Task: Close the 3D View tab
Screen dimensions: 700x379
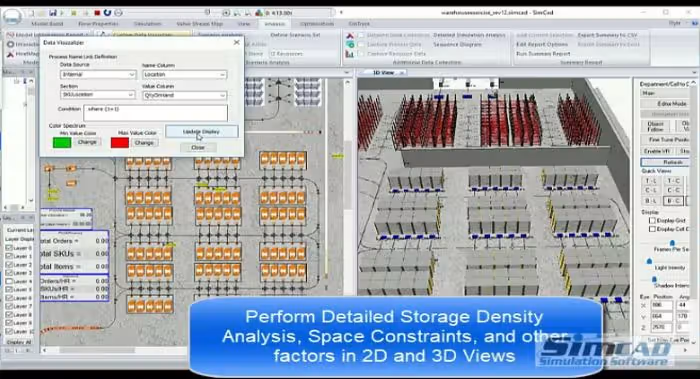Action: (x=401, y=72)
